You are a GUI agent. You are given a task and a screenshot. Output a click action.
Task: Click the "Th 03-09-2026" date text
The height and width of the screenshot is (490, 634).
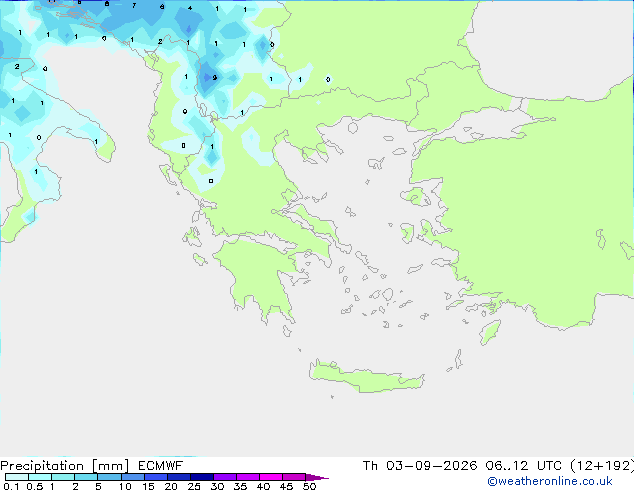tap(420, 466)
